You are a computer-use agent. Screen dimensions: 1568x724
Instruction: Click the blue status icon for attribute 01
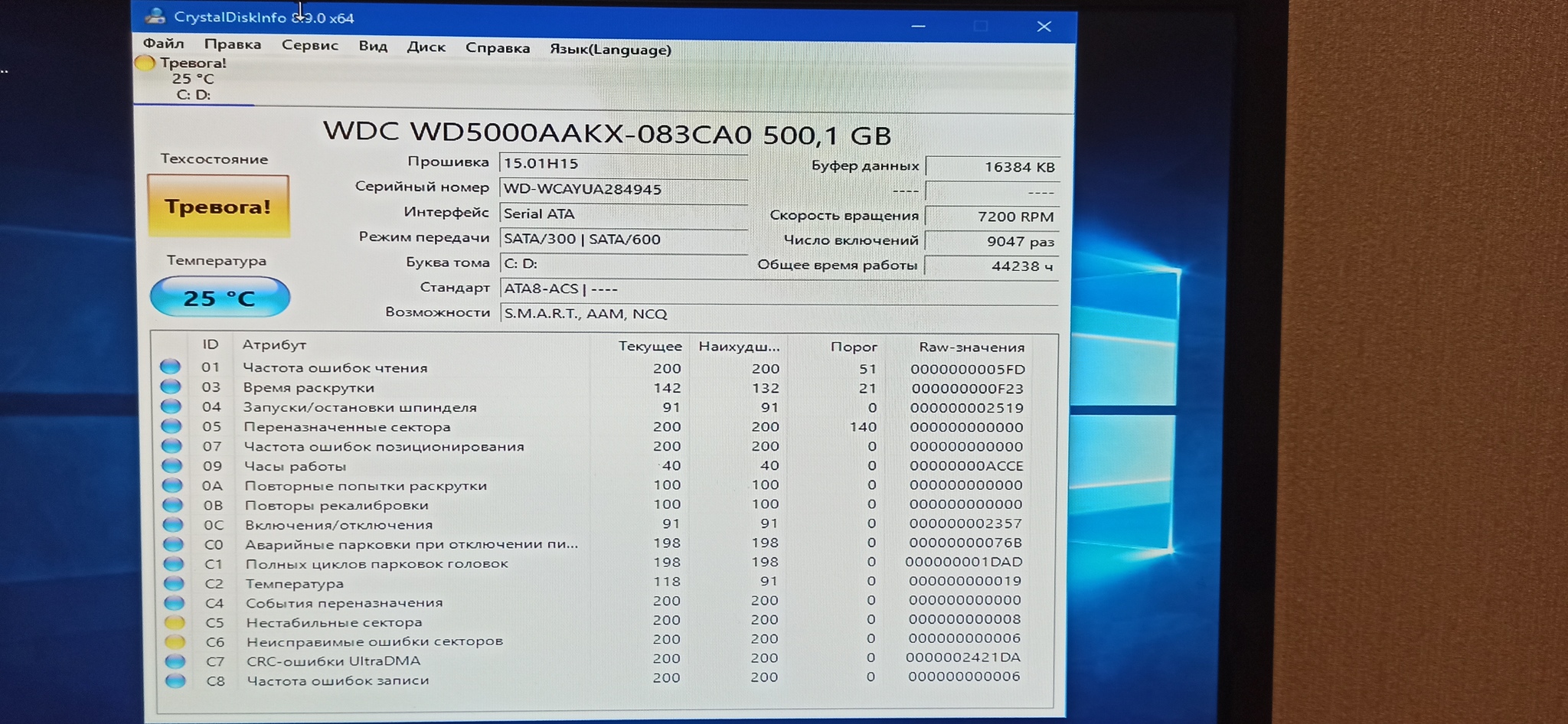click(170, 367)
